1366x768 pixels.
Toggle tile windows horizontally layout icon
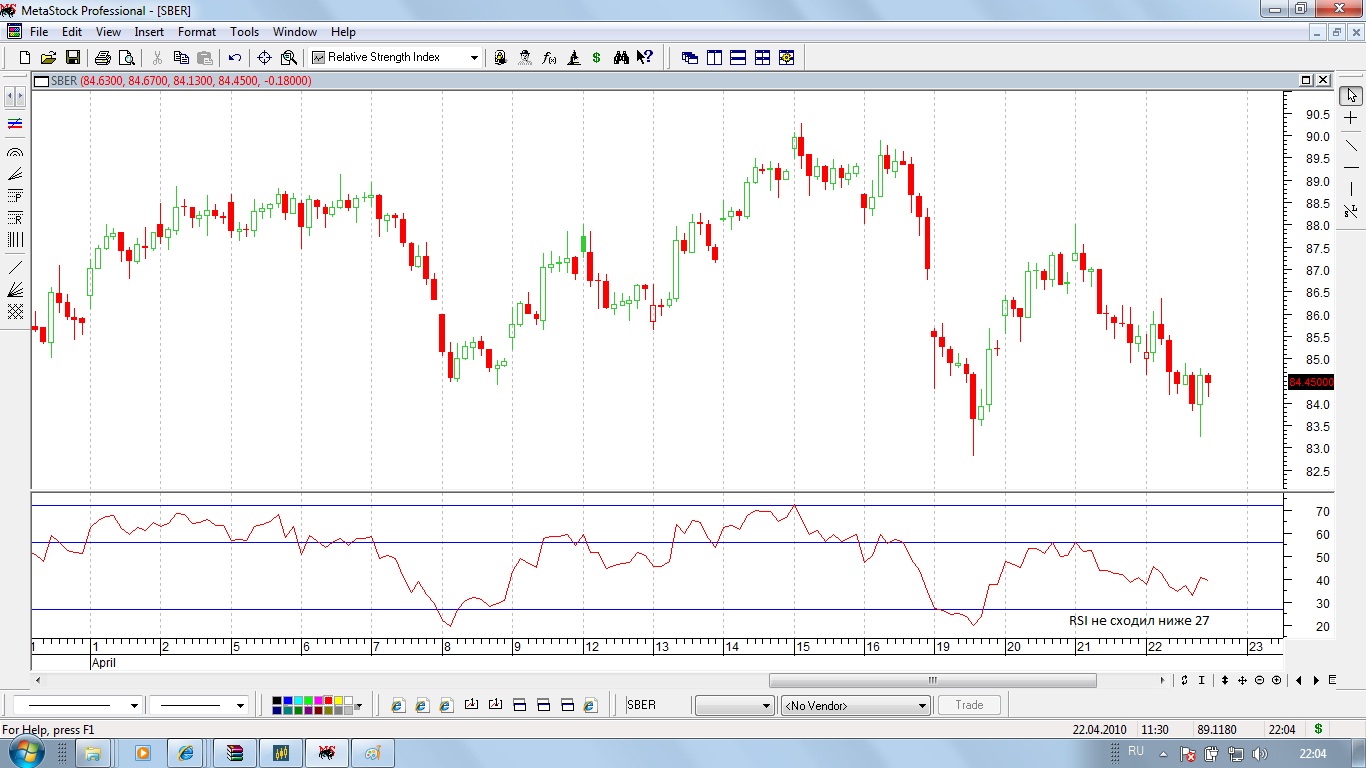coord(738,58)
